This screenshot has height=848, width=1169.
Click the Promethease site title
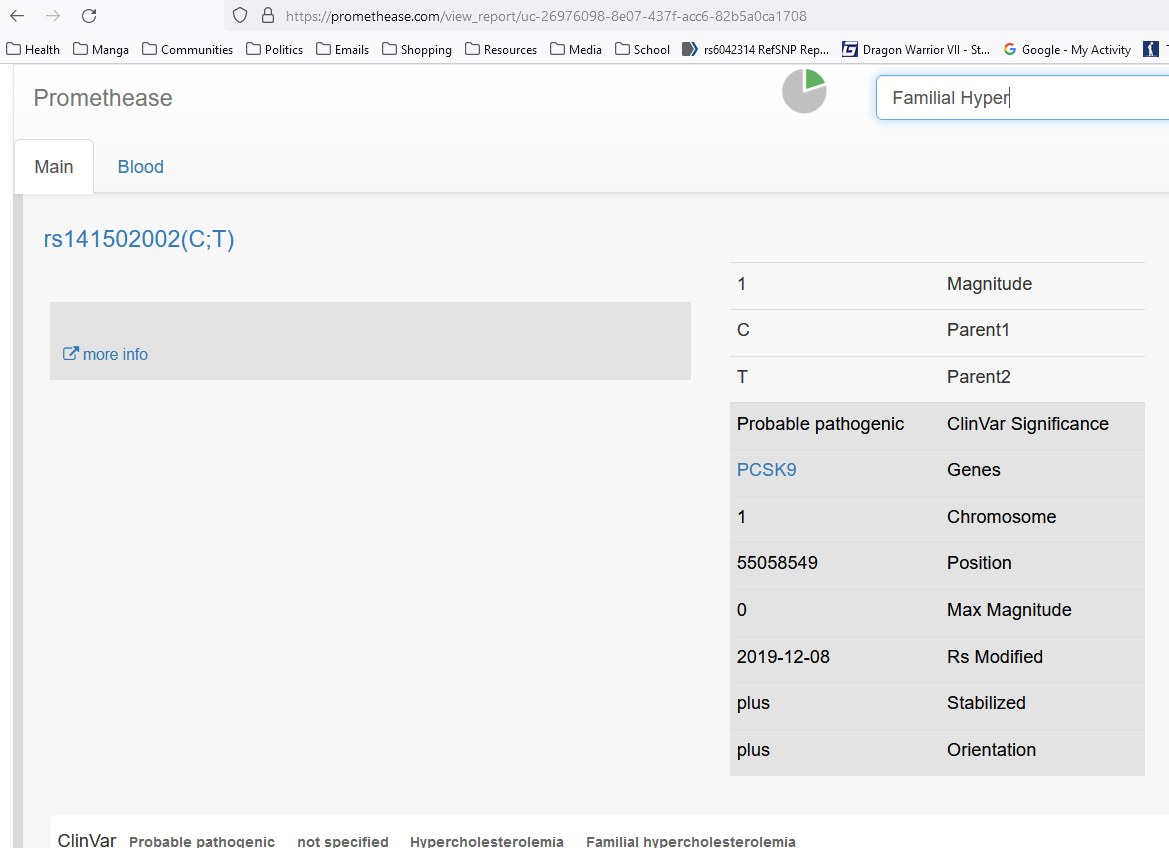click(x=103, y=98)
